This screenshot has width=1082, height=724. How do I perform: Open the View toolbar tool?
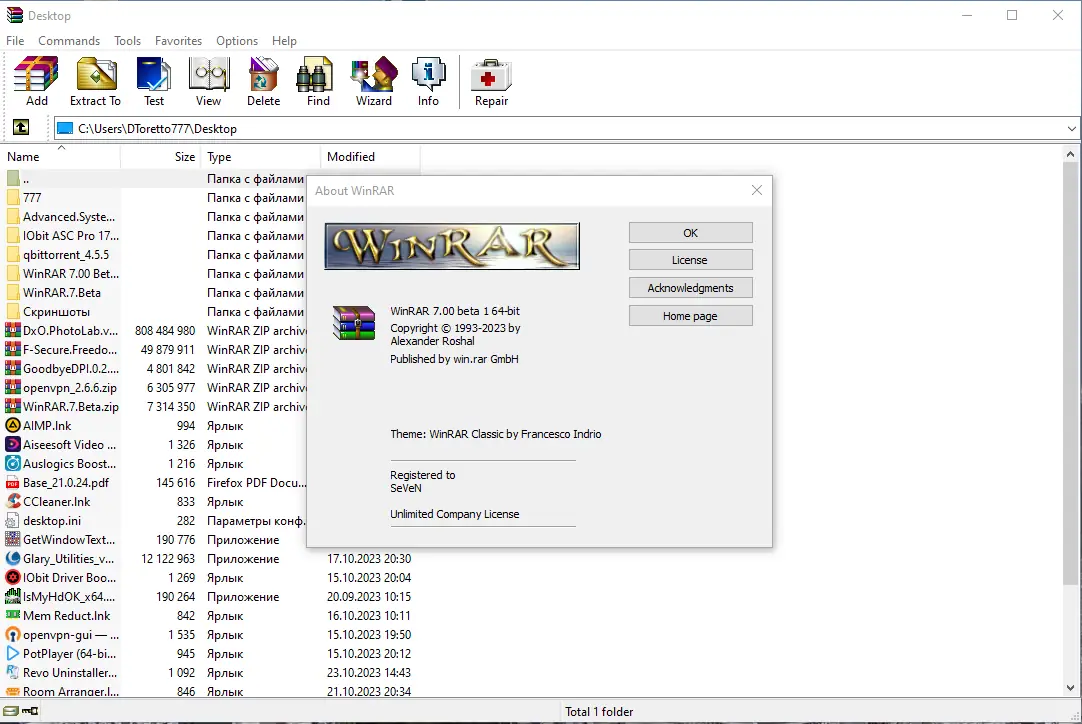coord(208,81)
